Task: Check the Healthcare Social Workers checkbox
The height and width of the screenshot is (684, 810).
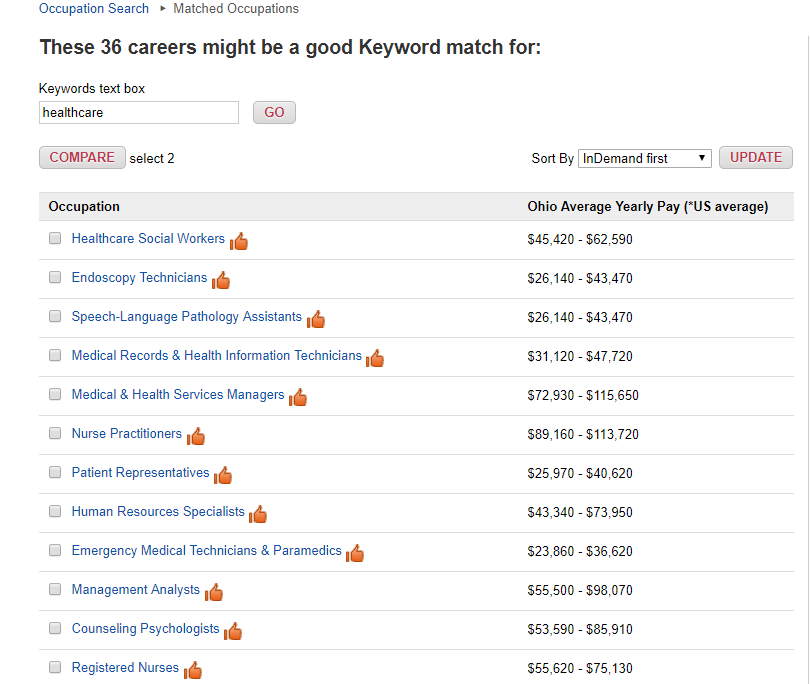Action: click(x=55, y=238)
